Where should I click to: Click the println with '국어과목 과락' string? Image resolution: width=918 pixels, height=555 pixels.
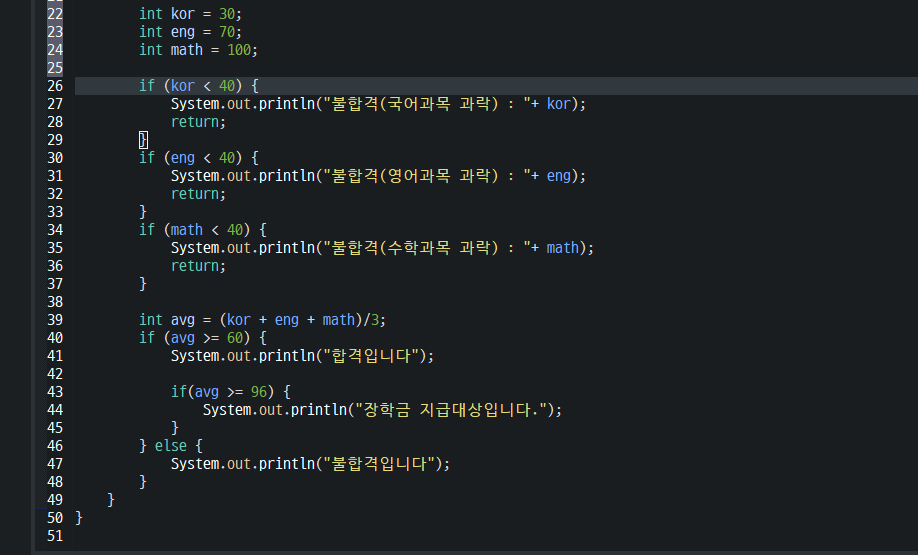[x=378, y=104]
